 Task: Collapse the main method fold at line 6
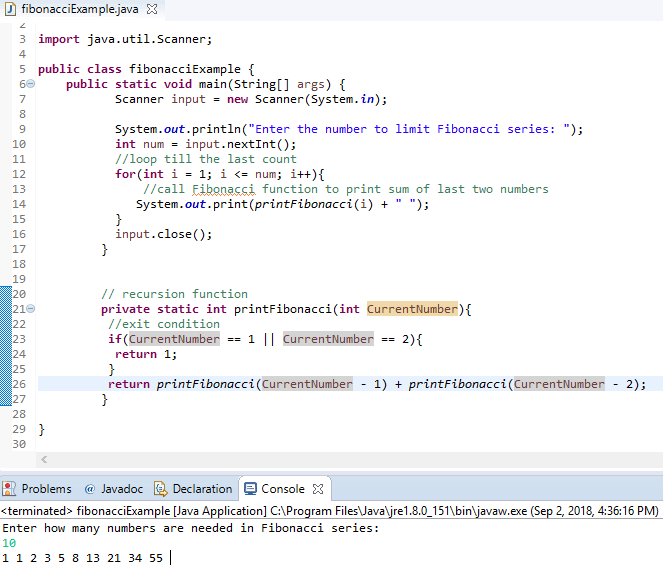coord(31,84)
